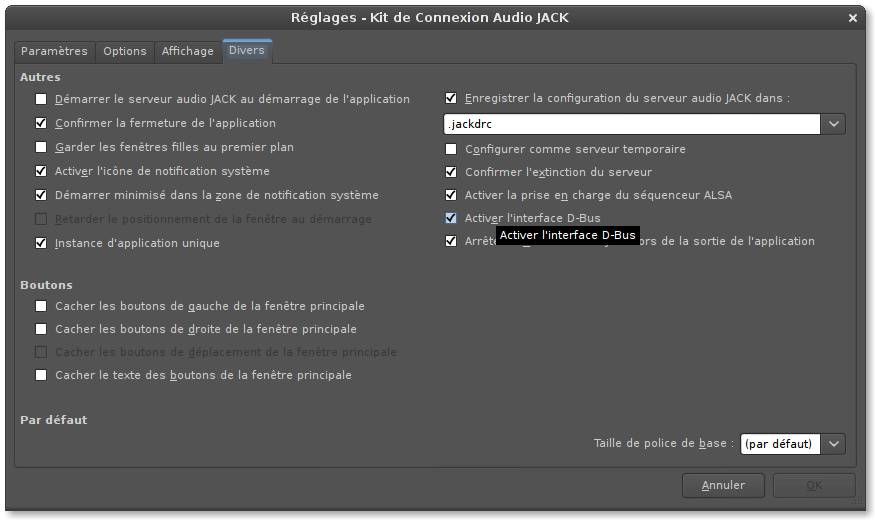Check Cacher les boutons de gauche
Viewport: 875px width, 520px height.
[x=41, y=306]
